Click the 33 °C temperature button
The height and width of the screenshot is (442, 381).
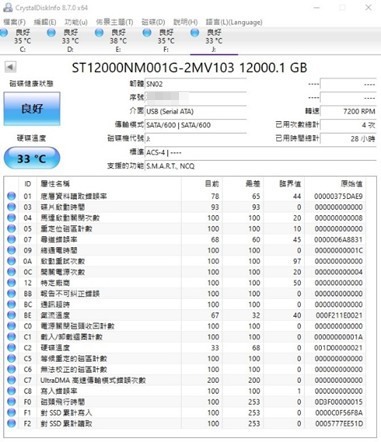[x=32, y=158]
